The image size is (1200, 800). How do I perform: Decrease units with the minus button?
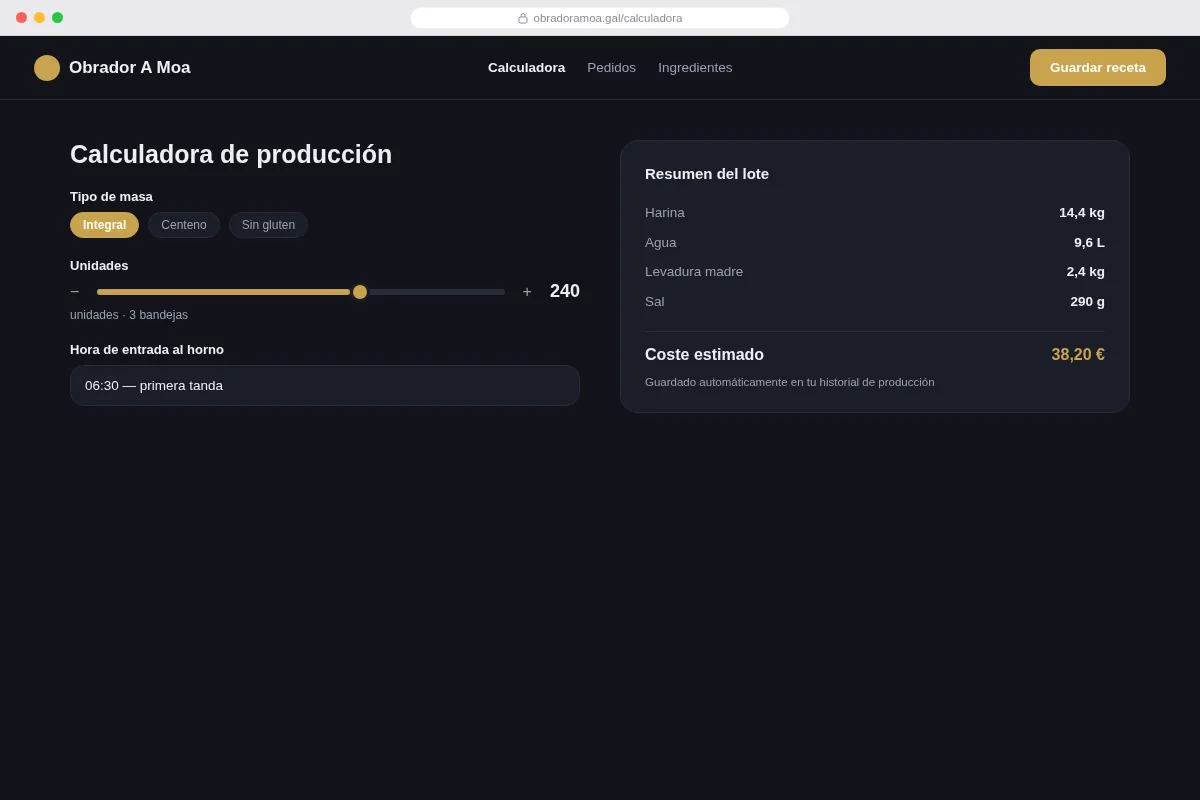point(74,292)
